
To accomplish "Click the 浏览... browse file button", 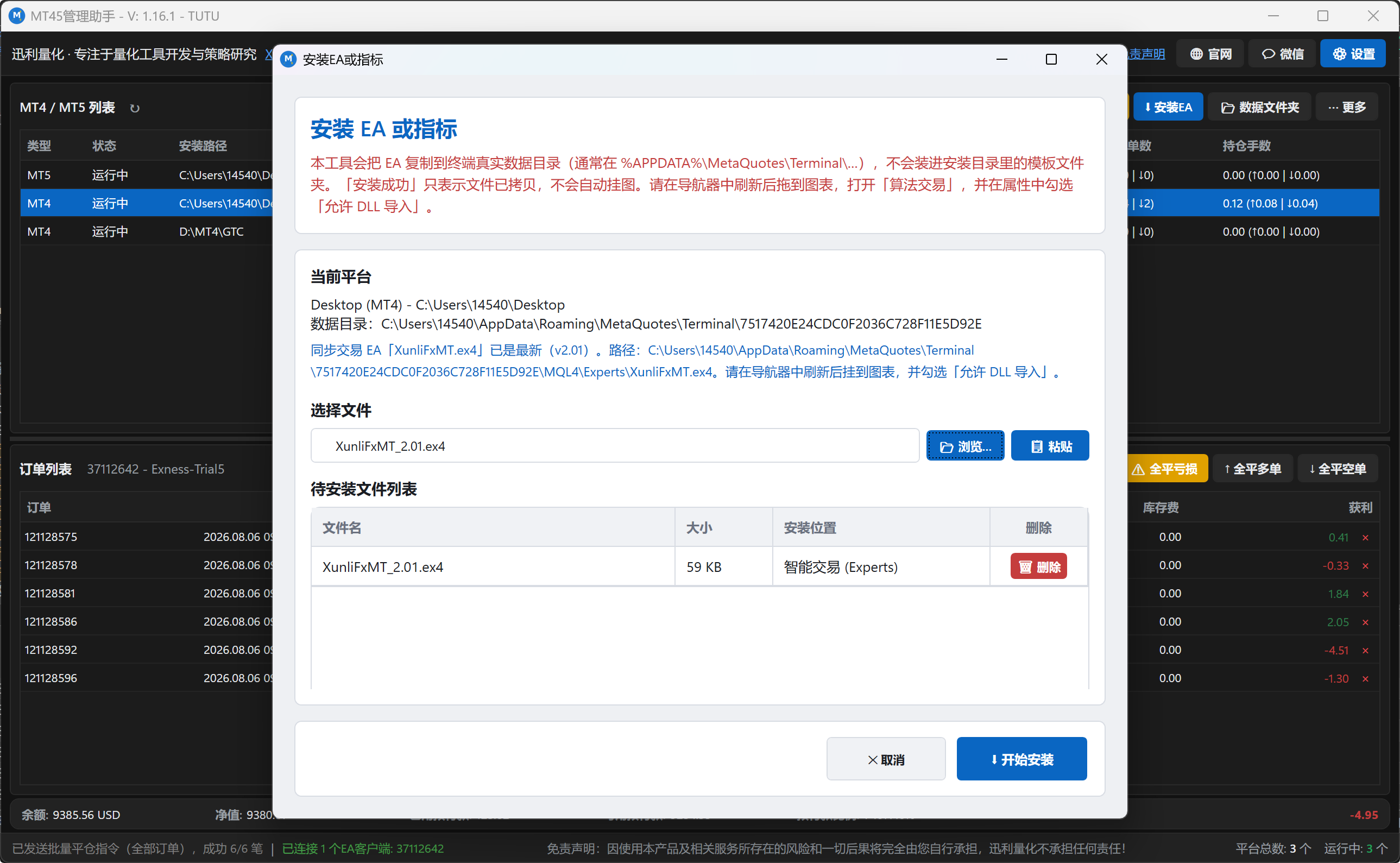I will (x=964, y=446).
